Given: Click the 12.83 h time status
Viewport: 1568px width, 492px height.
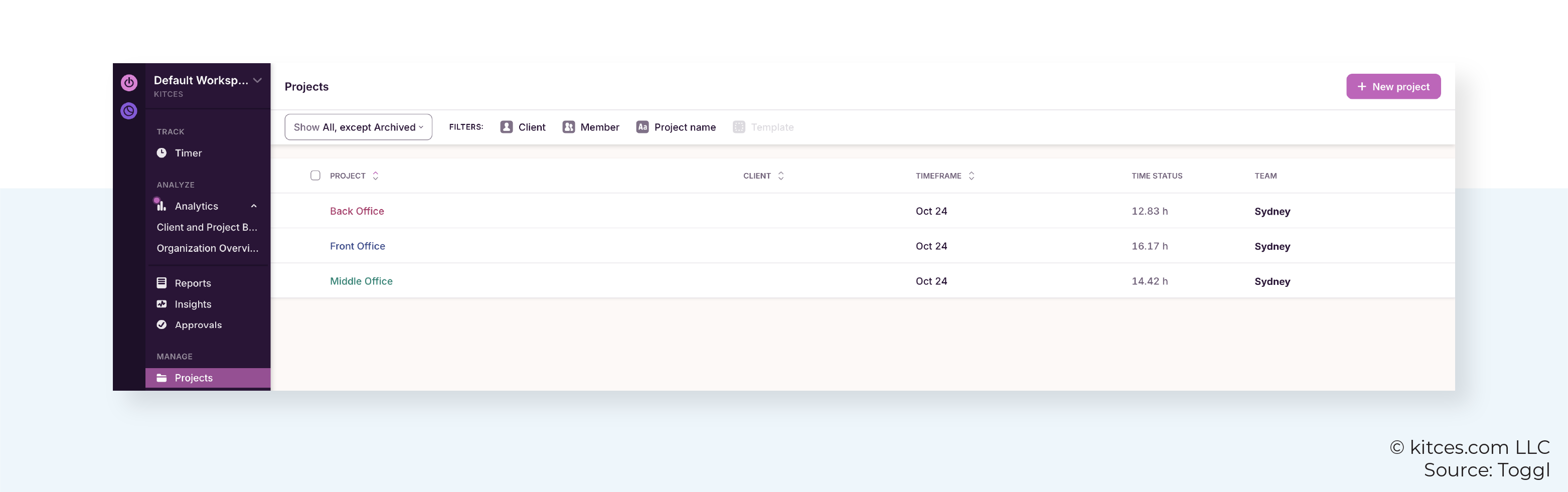Looking at the screenshot, I should click(x=1149, y=211).
